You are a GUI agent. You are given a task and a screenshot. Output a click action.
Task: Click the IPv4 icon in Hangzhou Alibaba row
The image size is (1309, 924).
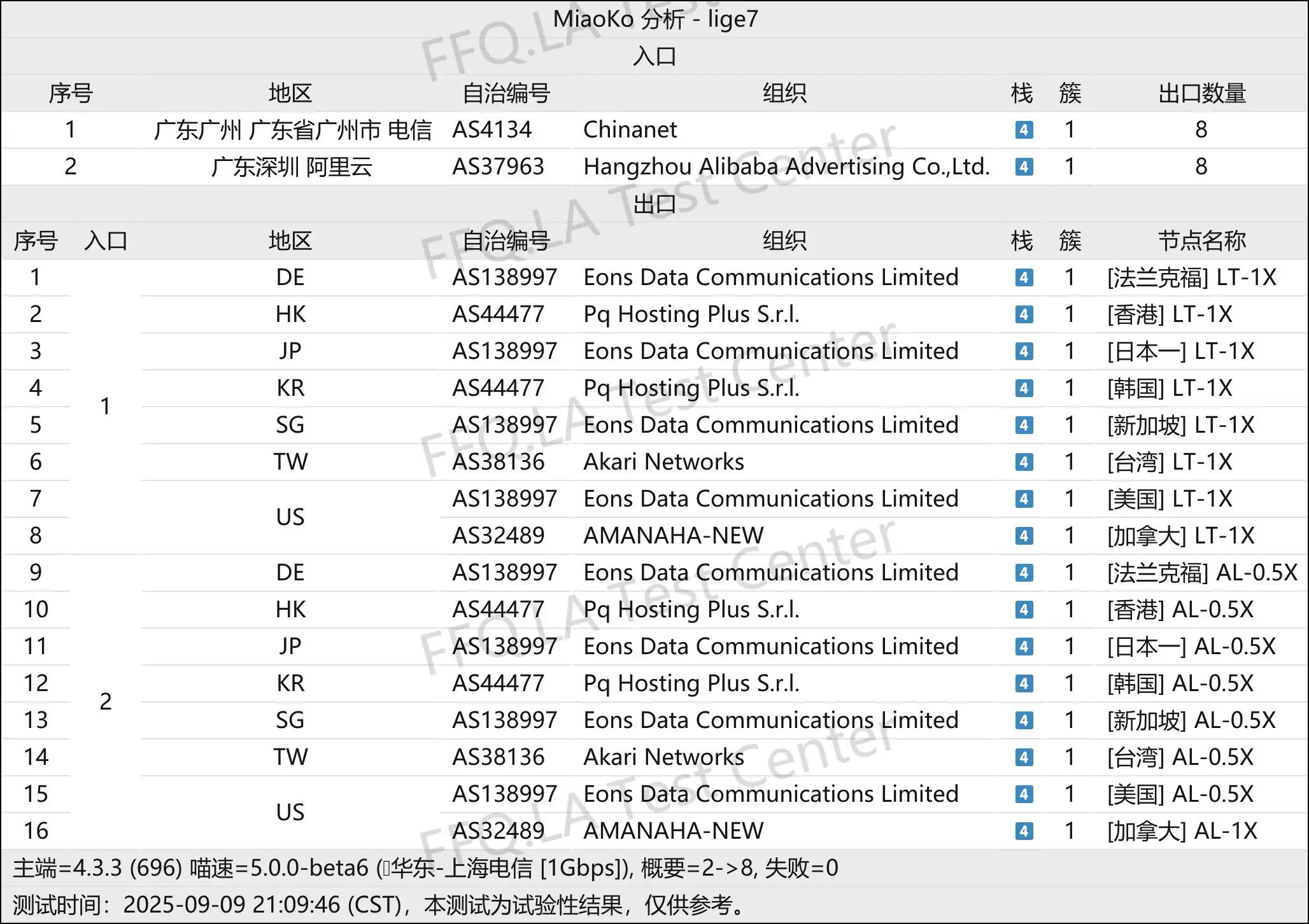click(x=1024, y=167)
